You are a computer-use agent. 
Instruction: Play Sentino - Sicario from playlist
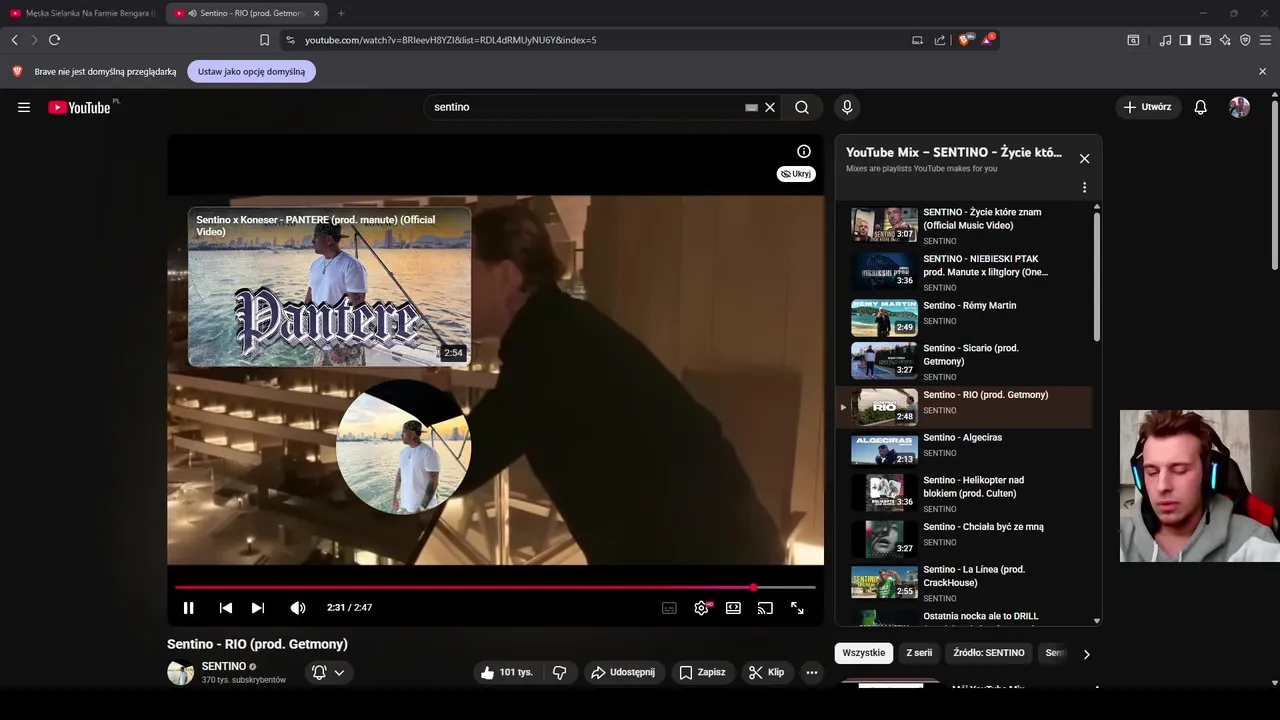tap(964, 361)
